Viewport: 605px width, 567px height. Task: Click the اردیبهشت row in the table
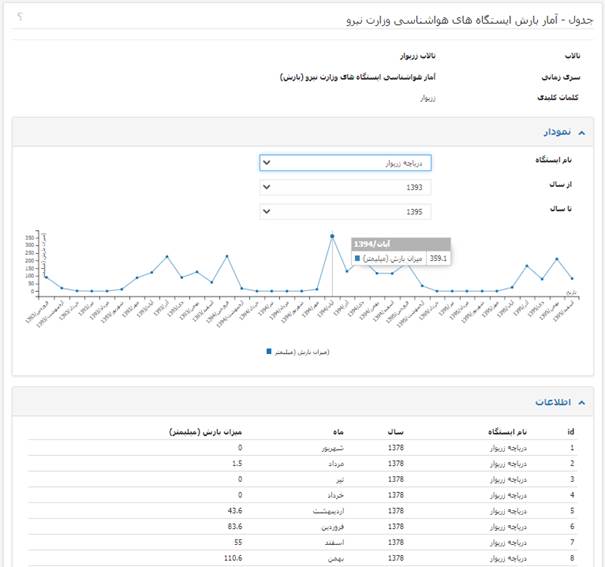[302, 509]
